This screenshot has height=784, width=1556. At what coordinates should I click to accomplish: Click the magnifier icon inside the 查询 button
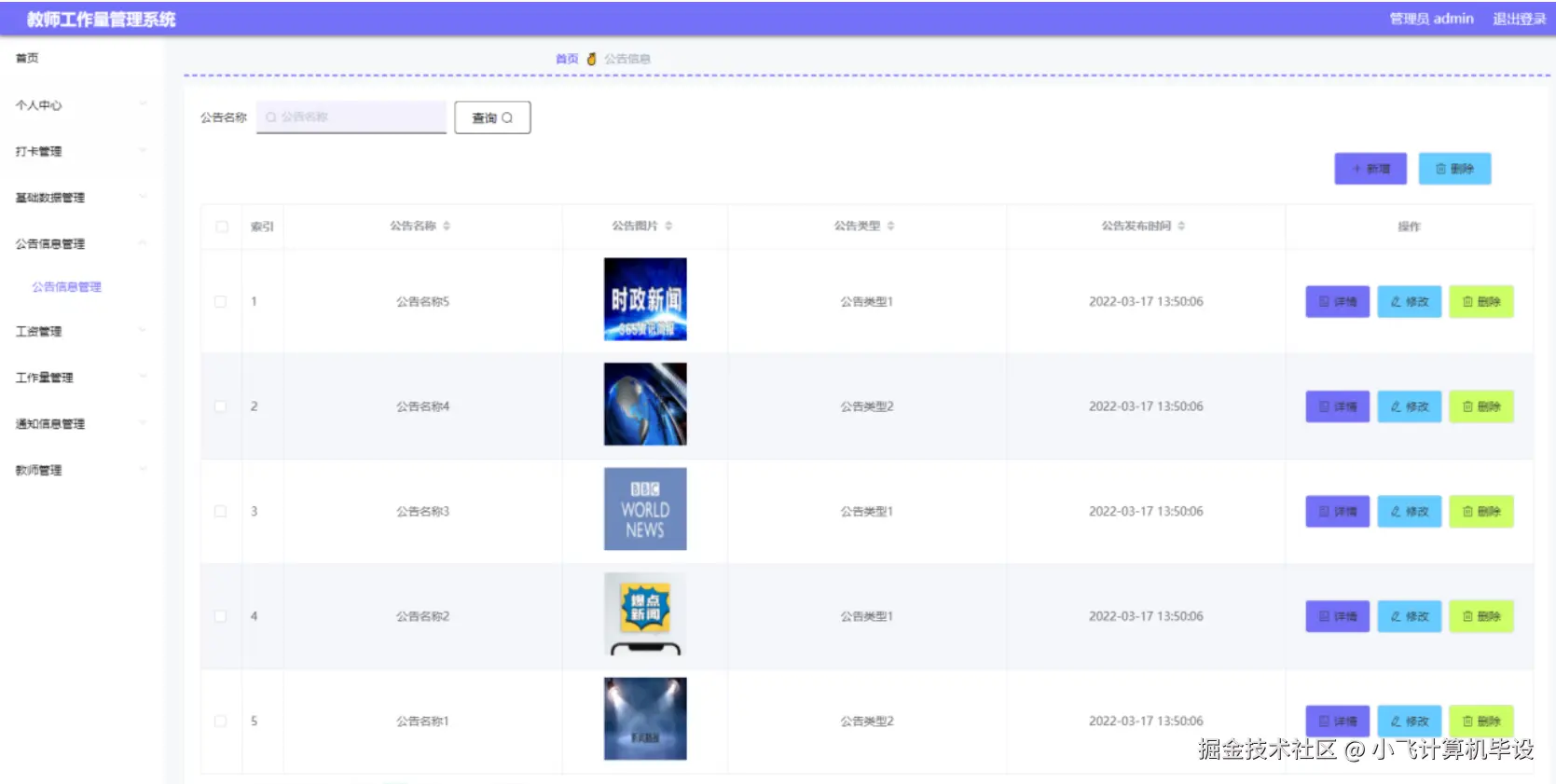tap(507, 117)
